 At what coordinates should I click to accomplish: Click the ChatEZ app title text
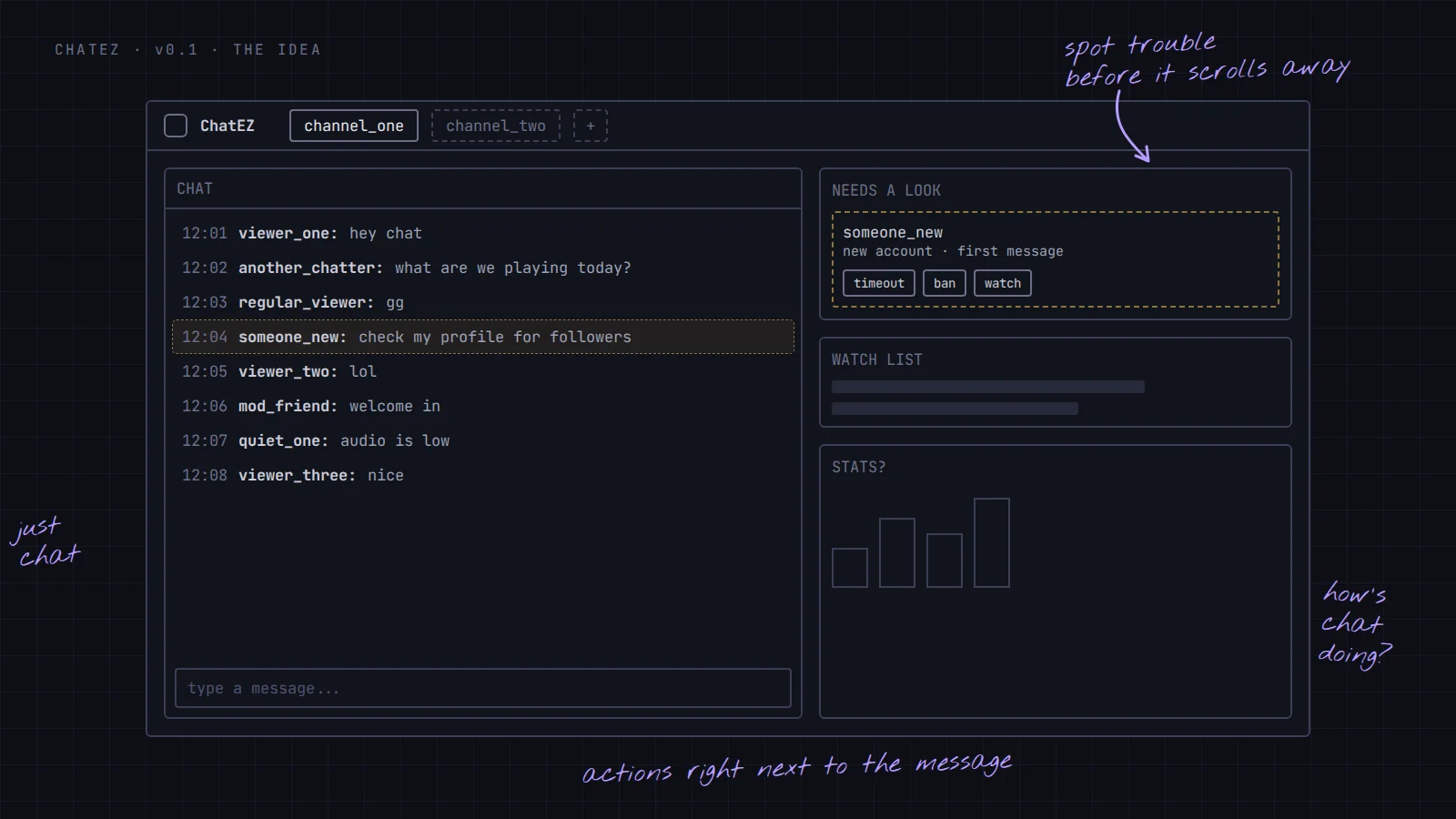click(x=227, y=126)
